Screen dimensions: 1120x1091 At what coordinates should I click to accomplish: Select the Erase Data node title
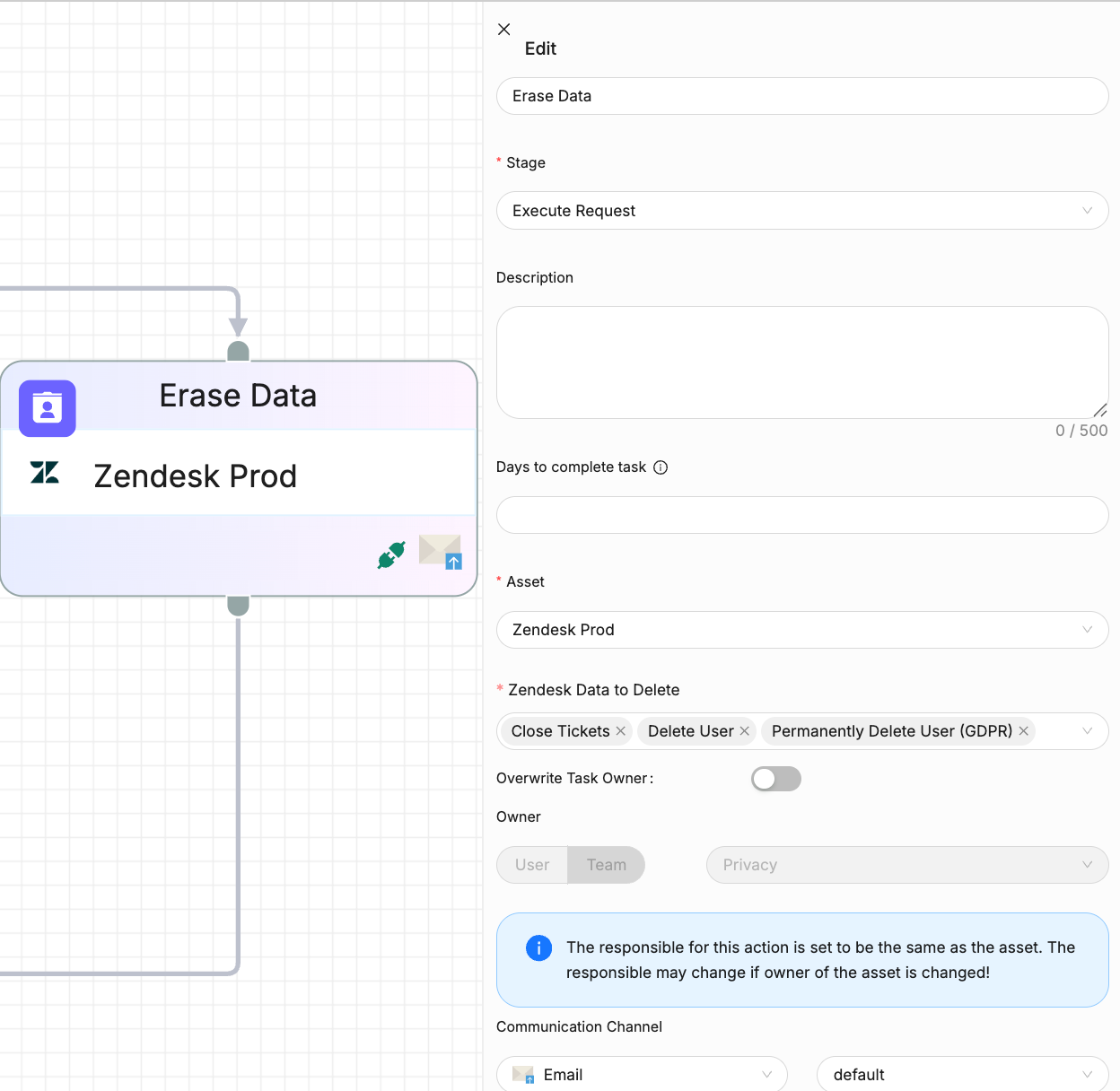[238, 396]
